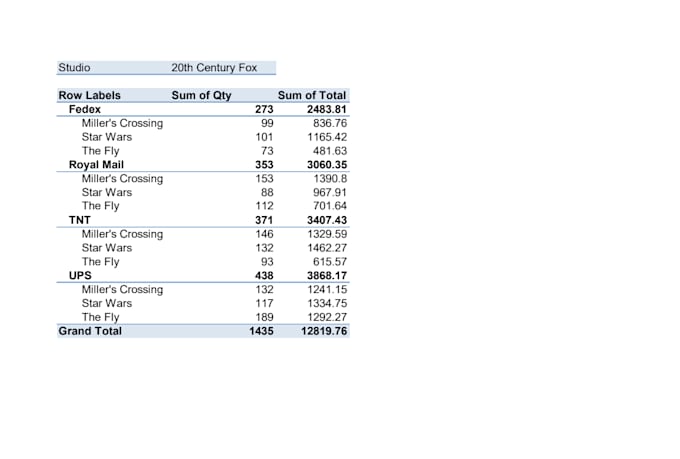
Task: Click the Row Labels header
Action: click(x=89, y=95)
